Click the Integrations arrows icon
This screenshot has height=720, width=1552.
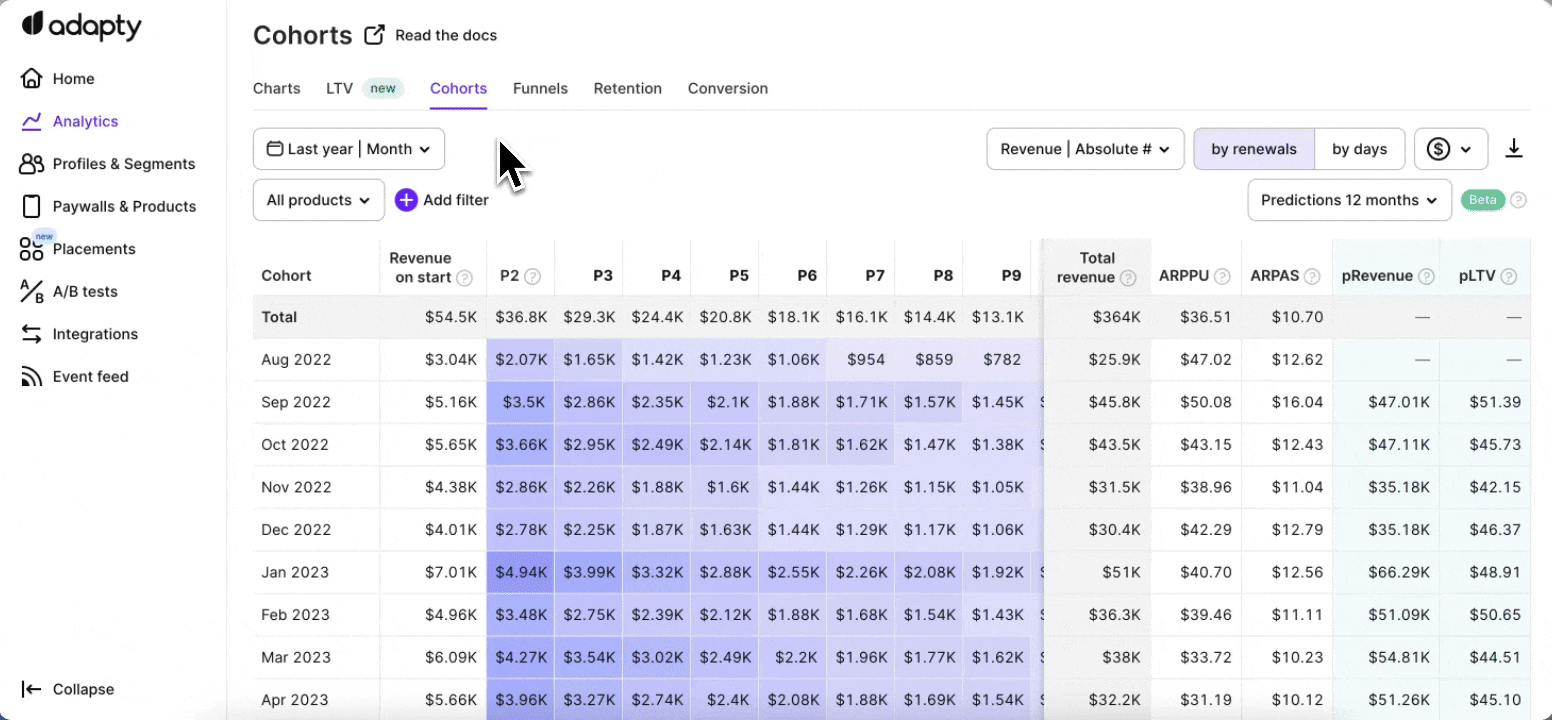click(32, 334)
